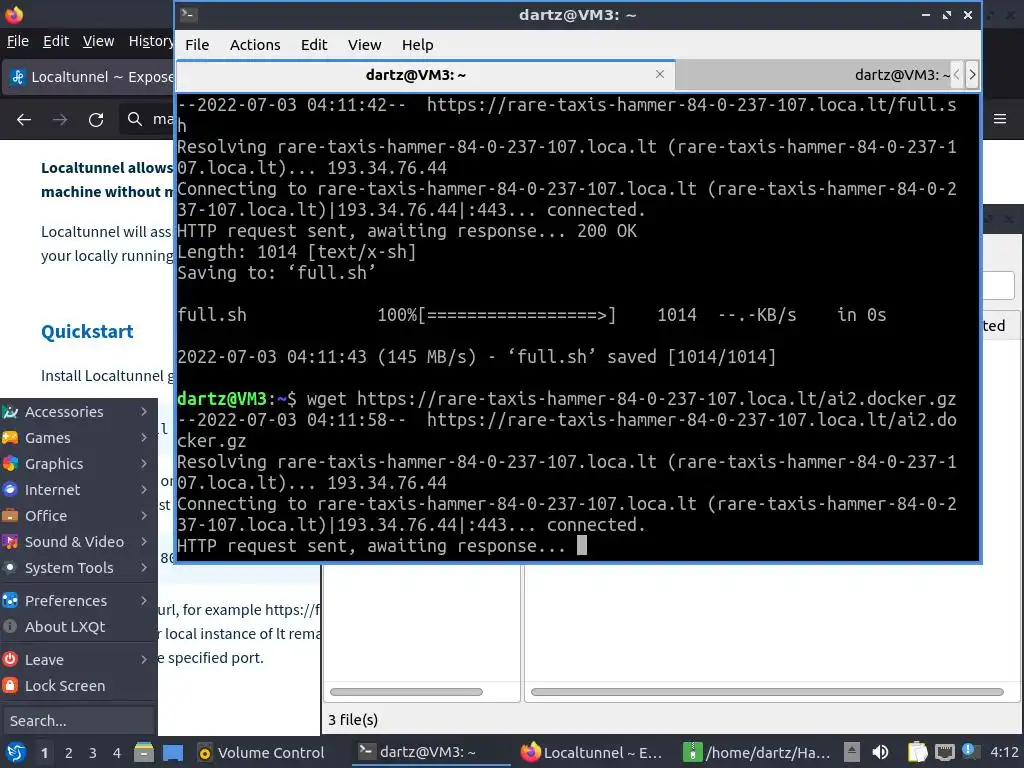Bring Localtunnel Firefox window forward from taskbar

tap(592, 752)
